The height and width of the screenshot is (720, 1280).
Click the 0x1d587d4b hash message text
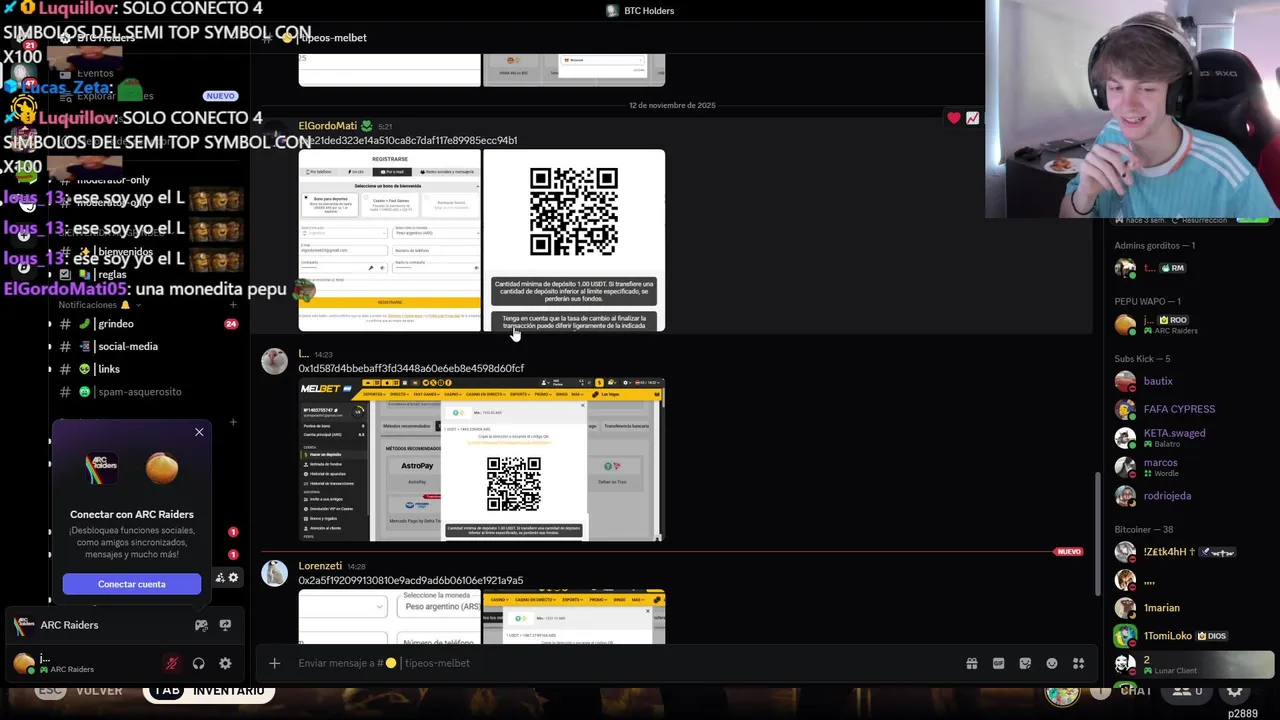pyautogui.click(x=411, y=368)
